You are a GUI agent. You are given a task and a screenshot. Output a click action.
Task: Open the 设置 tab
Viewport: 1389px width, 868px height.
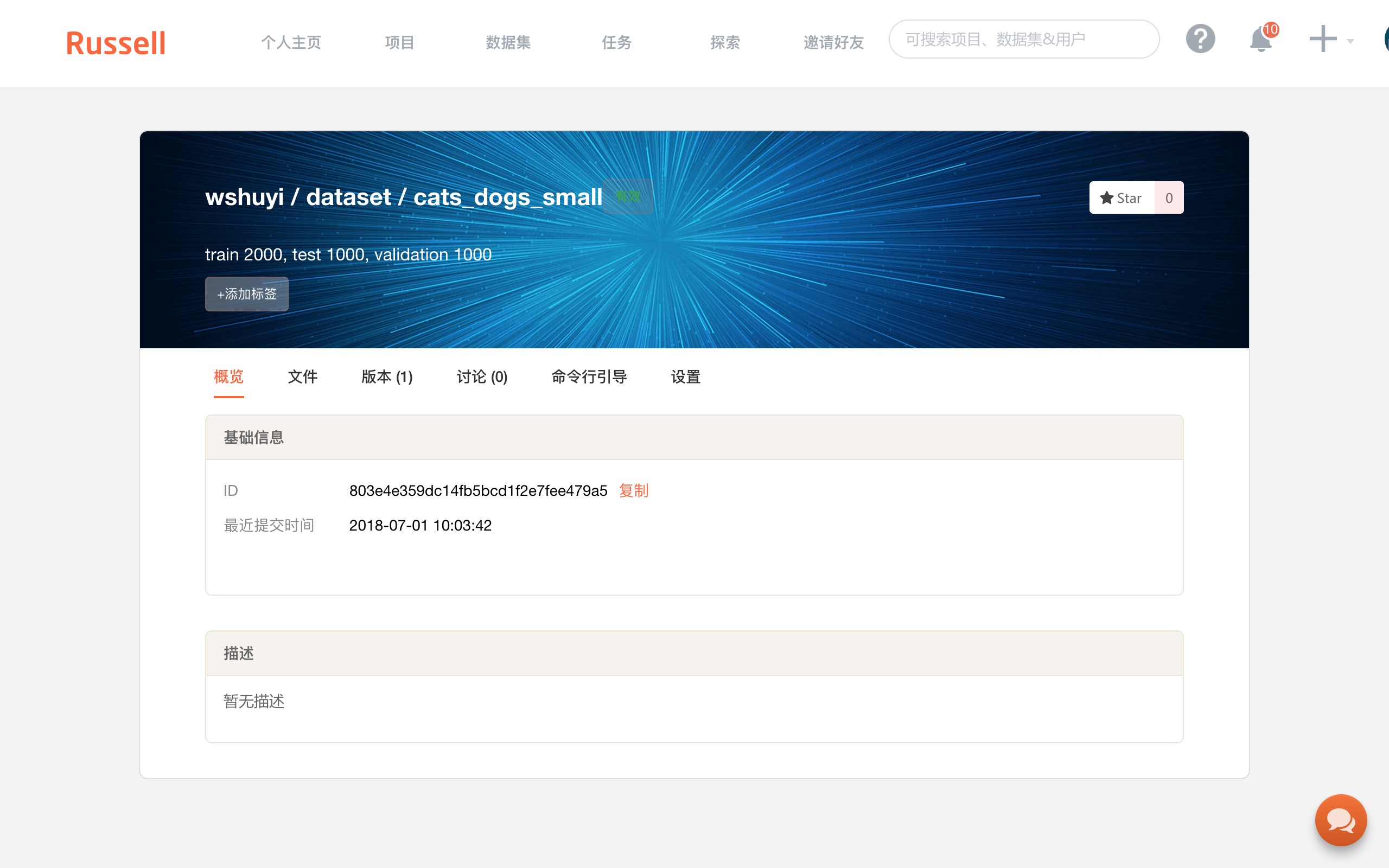(685, 376)
